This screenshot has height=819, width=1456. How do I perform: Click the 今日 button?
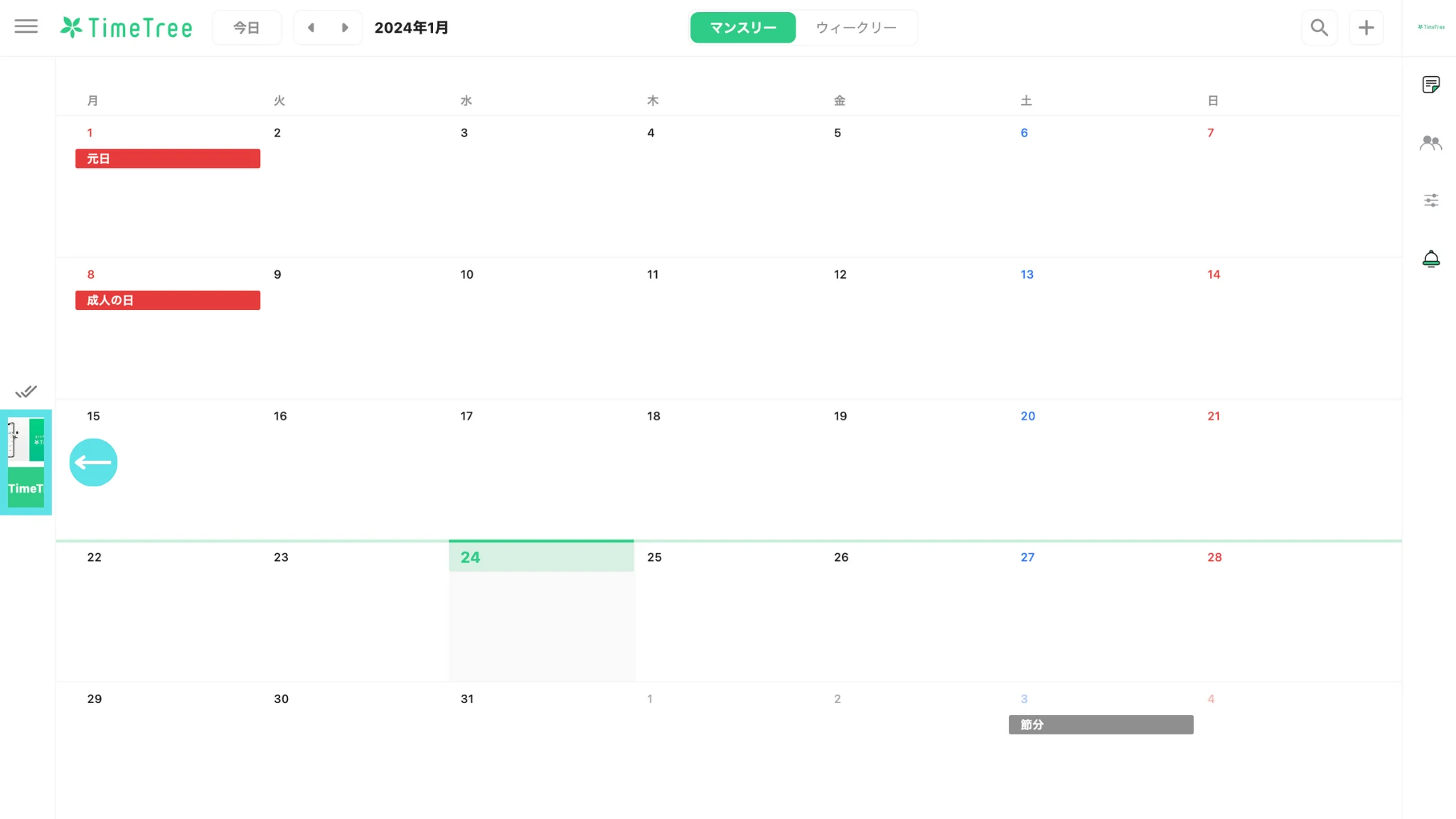coord(247,28)
